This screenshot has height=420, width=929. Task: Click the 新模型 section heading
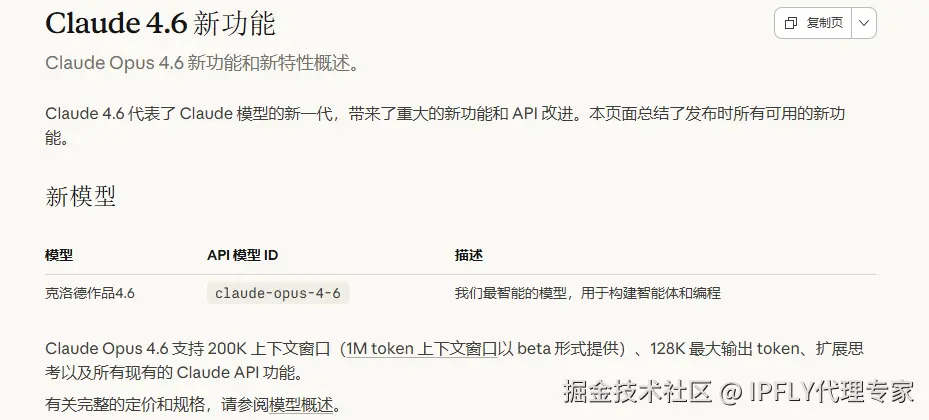80,196
